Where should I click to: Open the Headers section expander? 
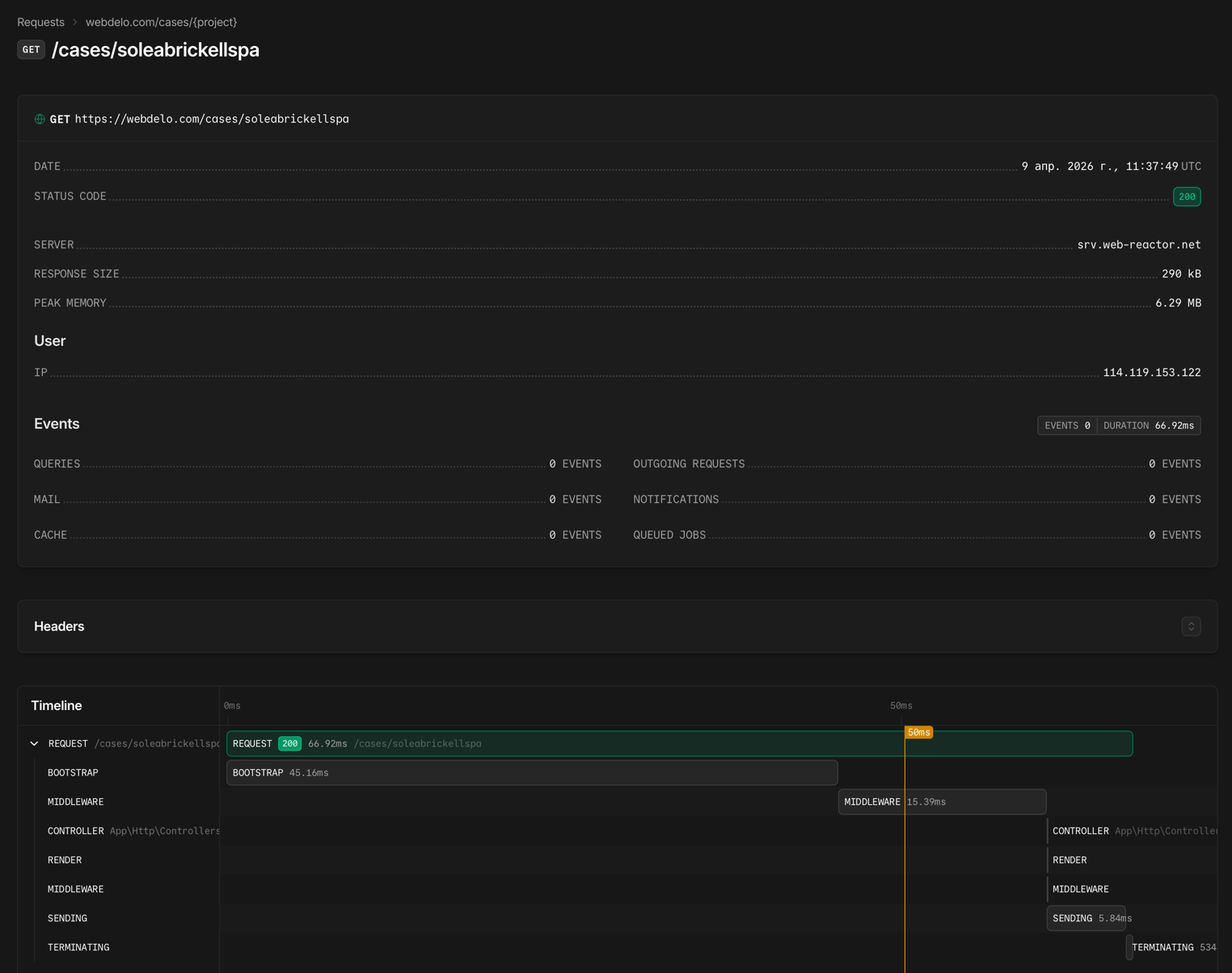[1190, 626]
